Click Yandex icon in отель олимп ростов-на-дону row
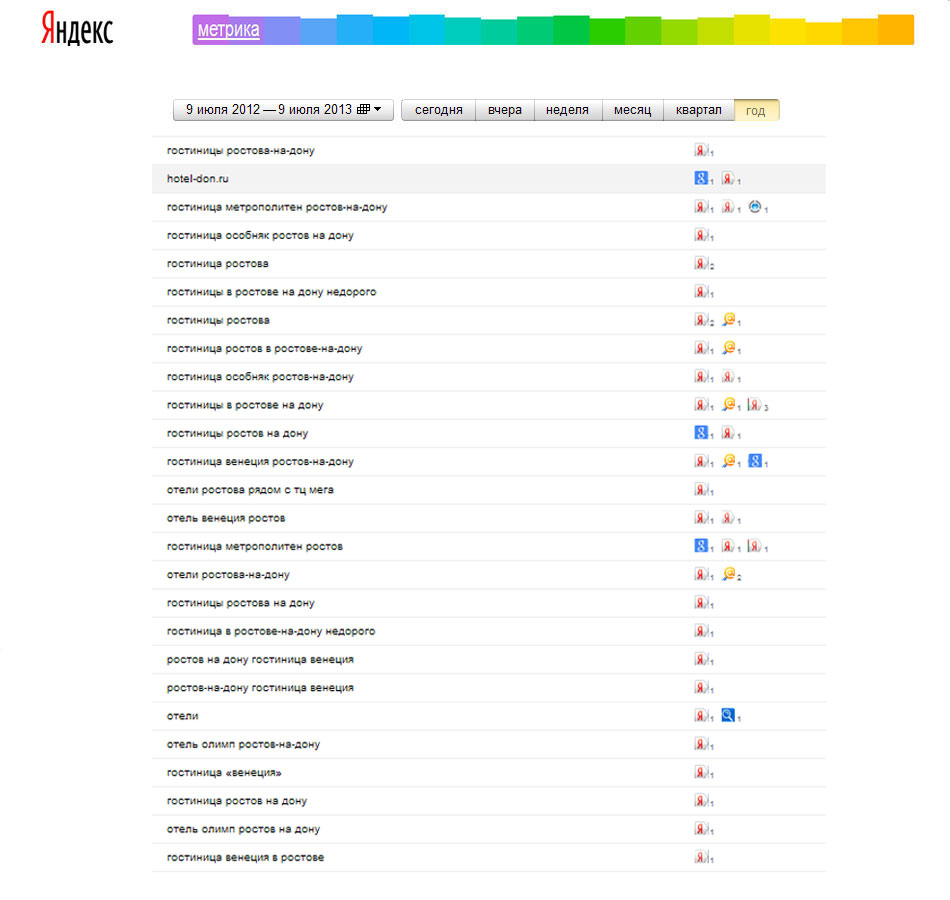This screenshot has height=900, width=950. pyautogui.click(x=701, y=744)
